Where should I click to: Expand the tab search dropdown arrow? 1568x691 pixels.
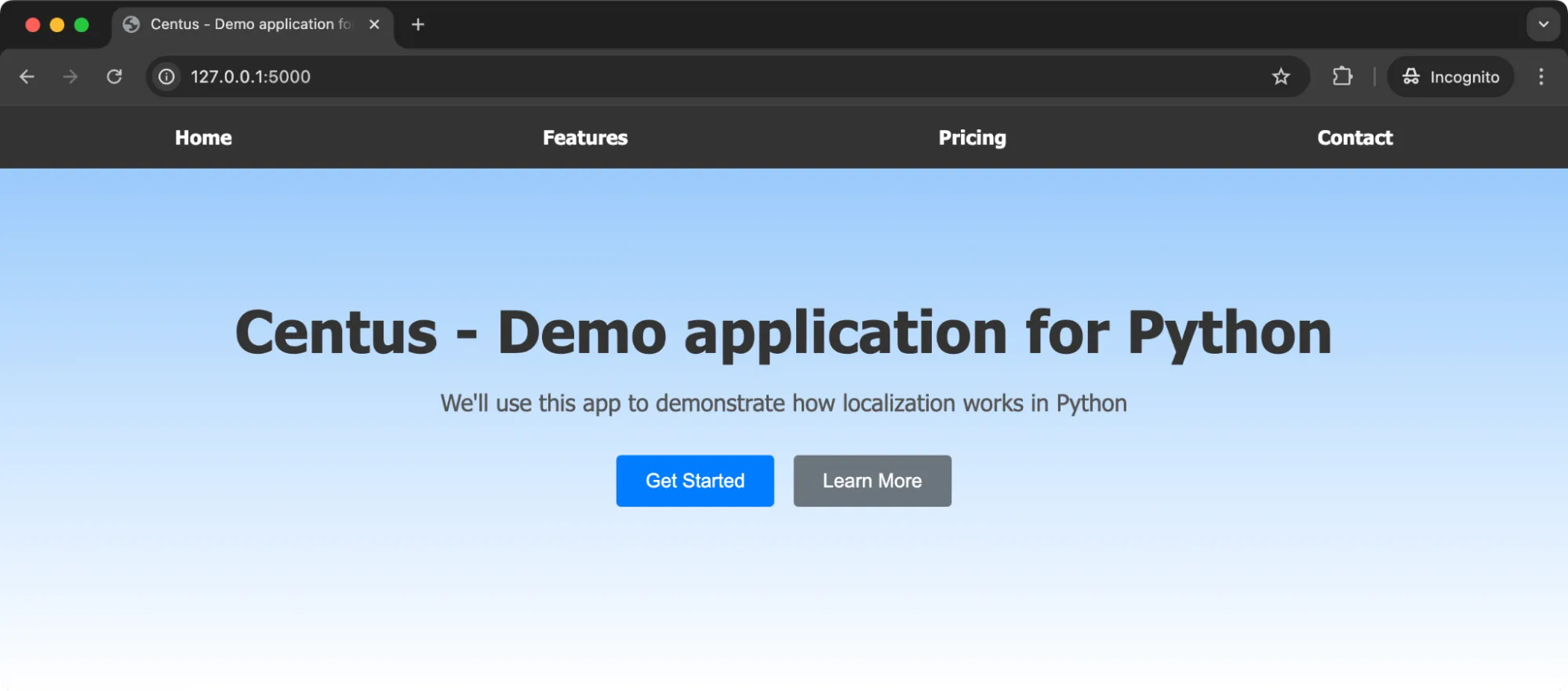coord(1543,24)
